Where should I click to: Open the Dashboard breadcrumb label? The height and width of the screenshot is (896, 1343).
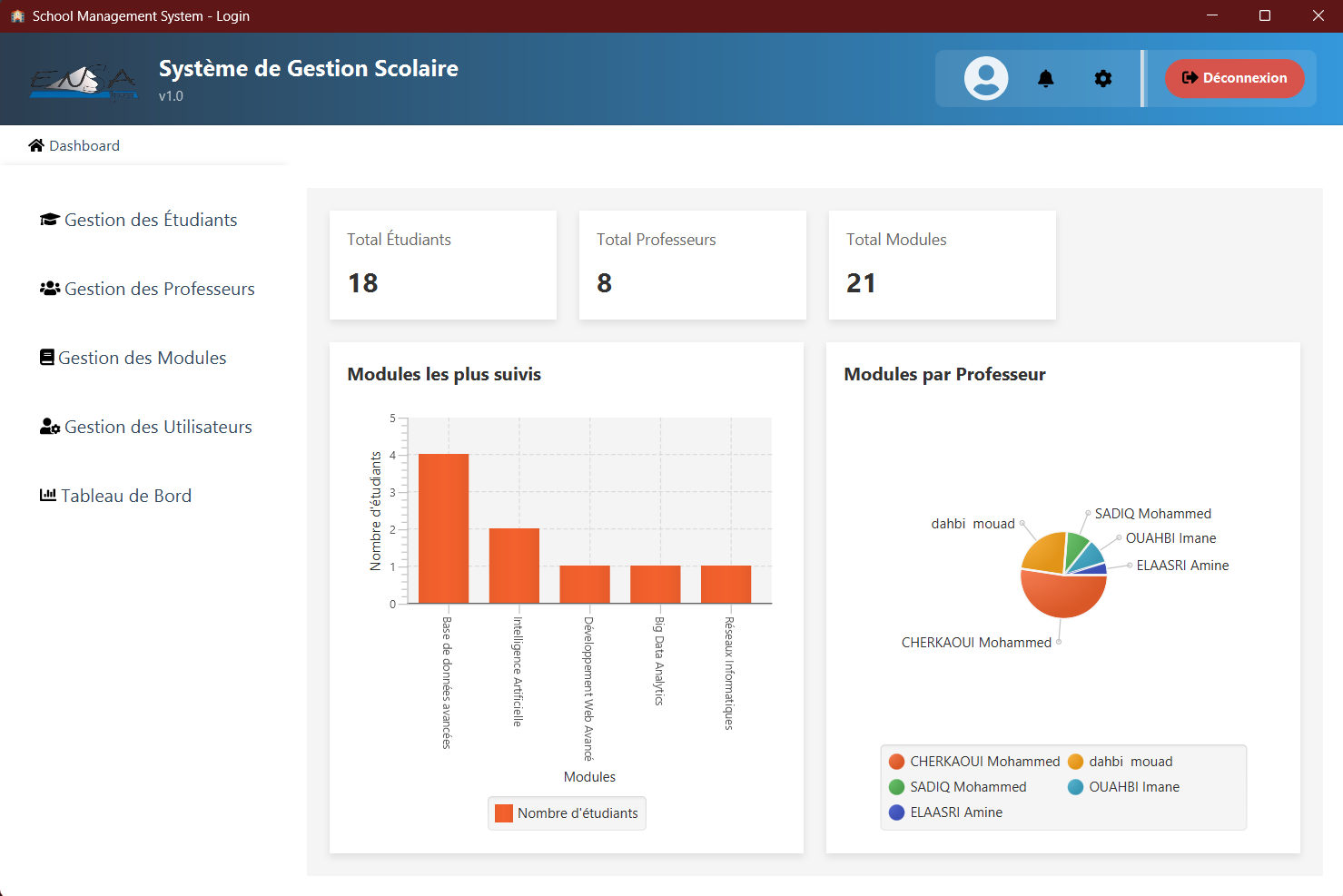(84, 145)
